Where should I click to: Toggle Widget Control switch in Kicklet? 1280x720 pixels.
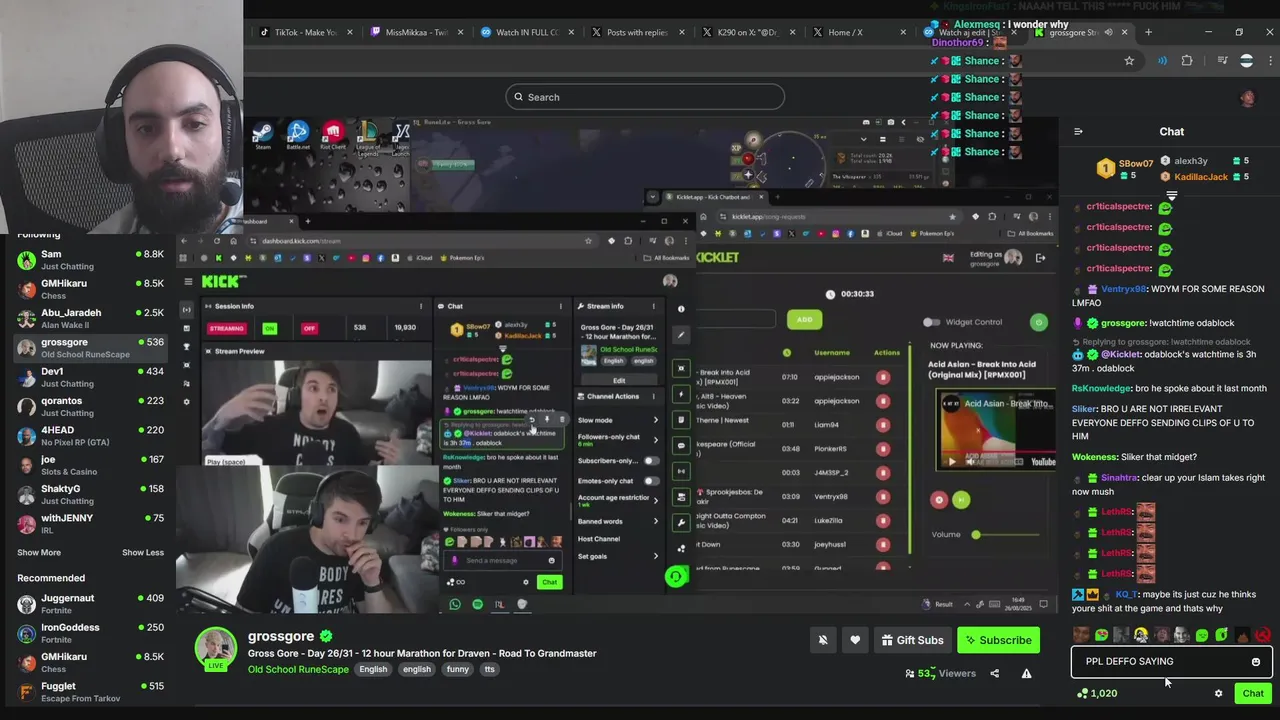coord(931,322)
